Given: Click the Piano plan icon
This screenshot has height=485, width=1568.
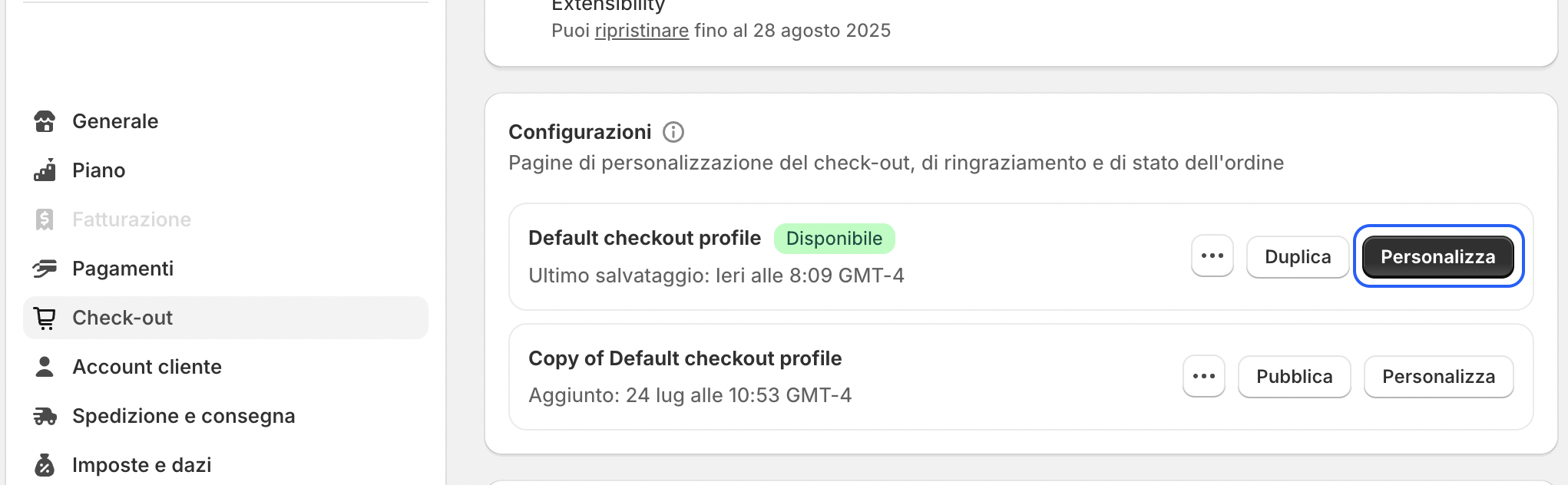Looking at the screenshot, I should pyautogui.click(x=45, y=170).
